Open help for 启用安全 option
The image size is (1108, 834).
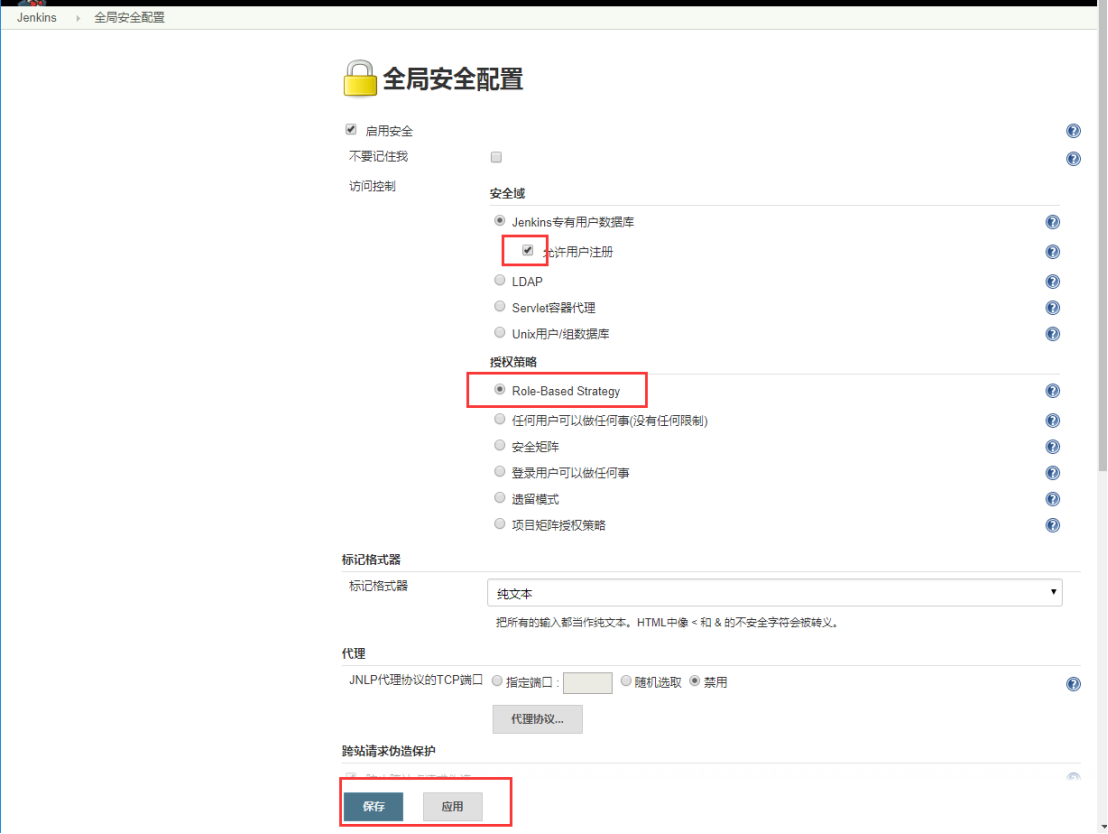click(1073, 131)
